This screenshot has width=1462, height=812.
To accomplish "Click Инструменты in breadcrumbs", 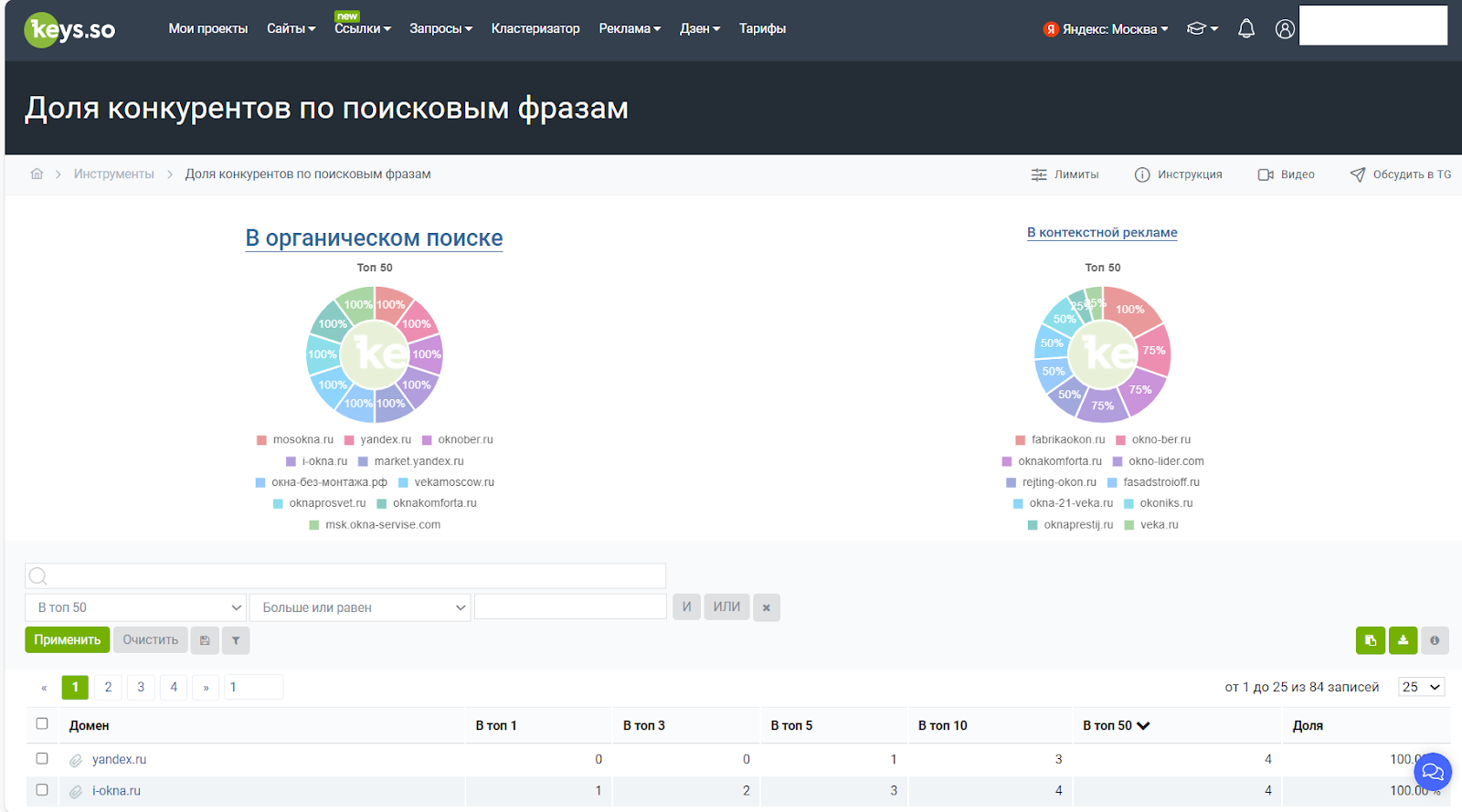I will tap(114, 174).
